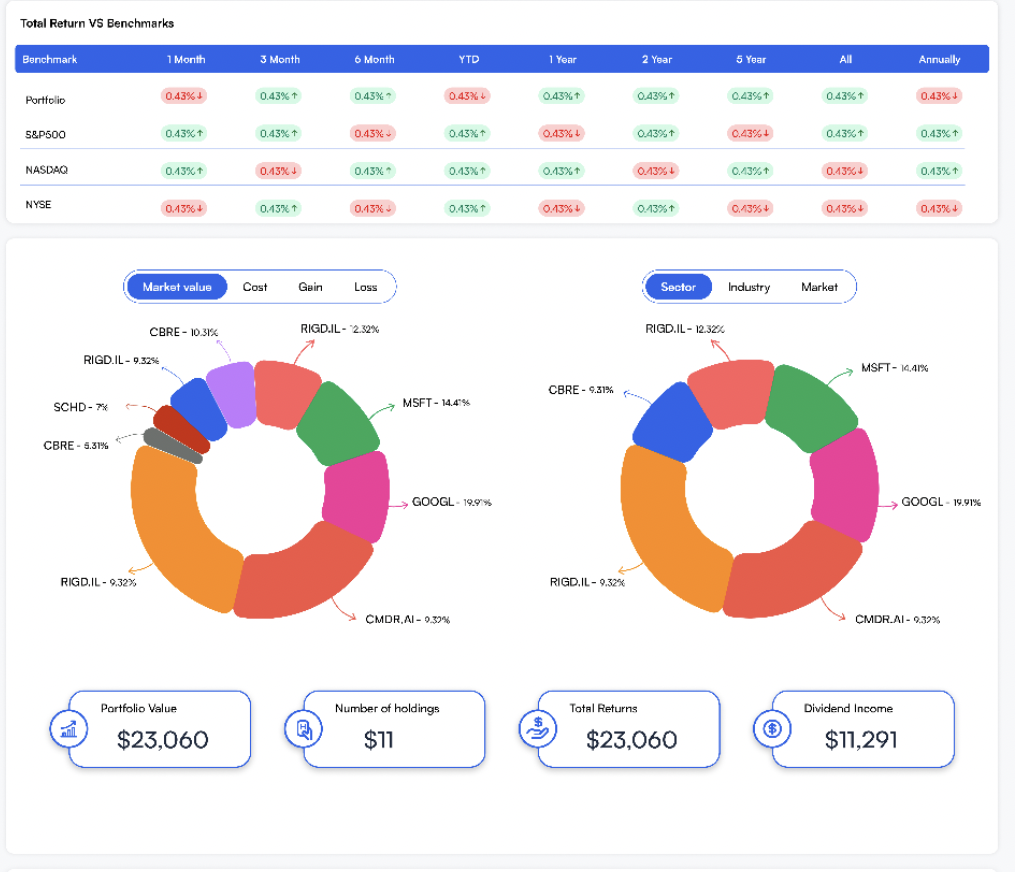Click SCHD - 7% label

click(x=80, y=407)
